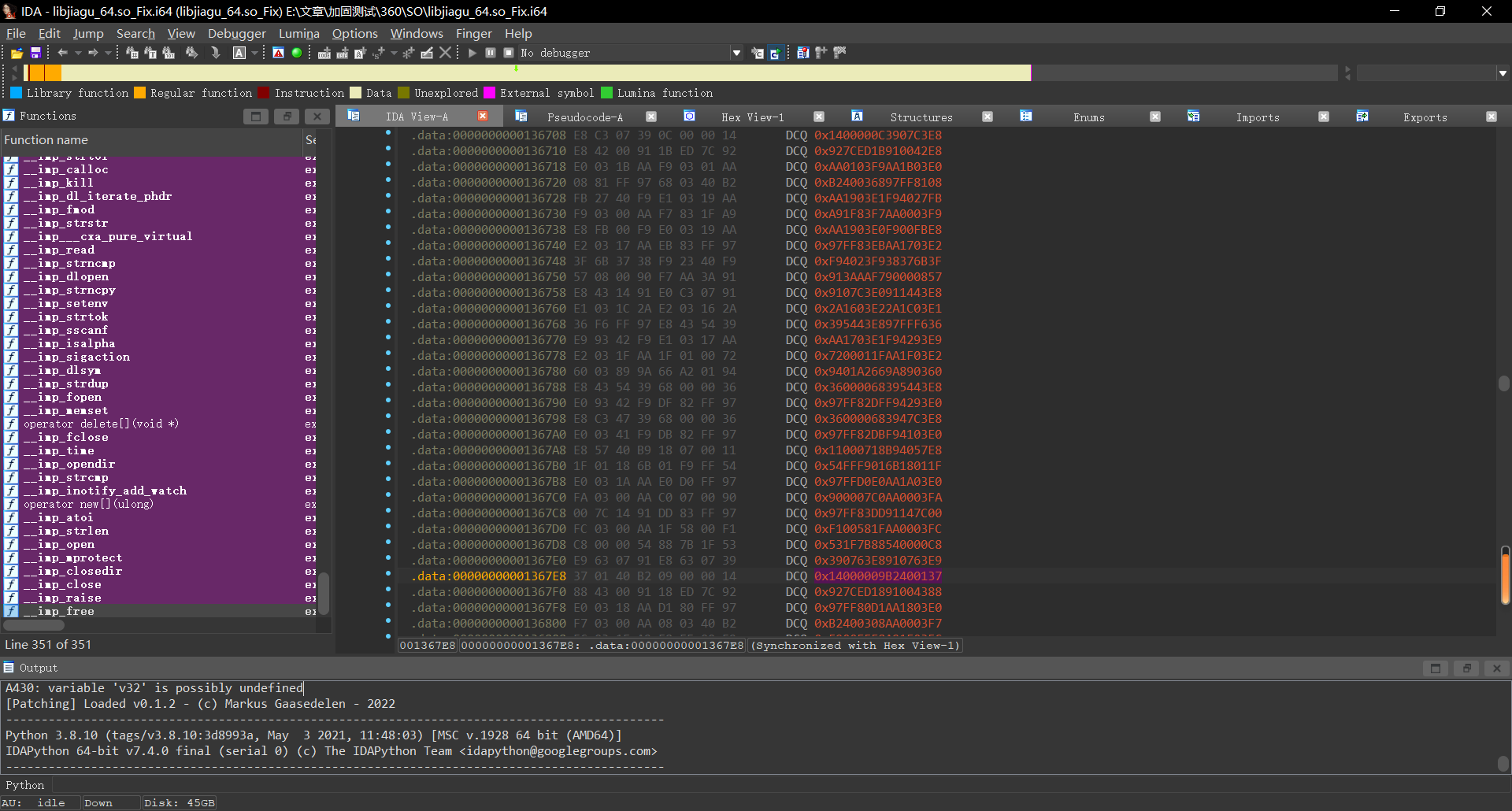Jump back with the left arrow icon

[x=63, y=53]
